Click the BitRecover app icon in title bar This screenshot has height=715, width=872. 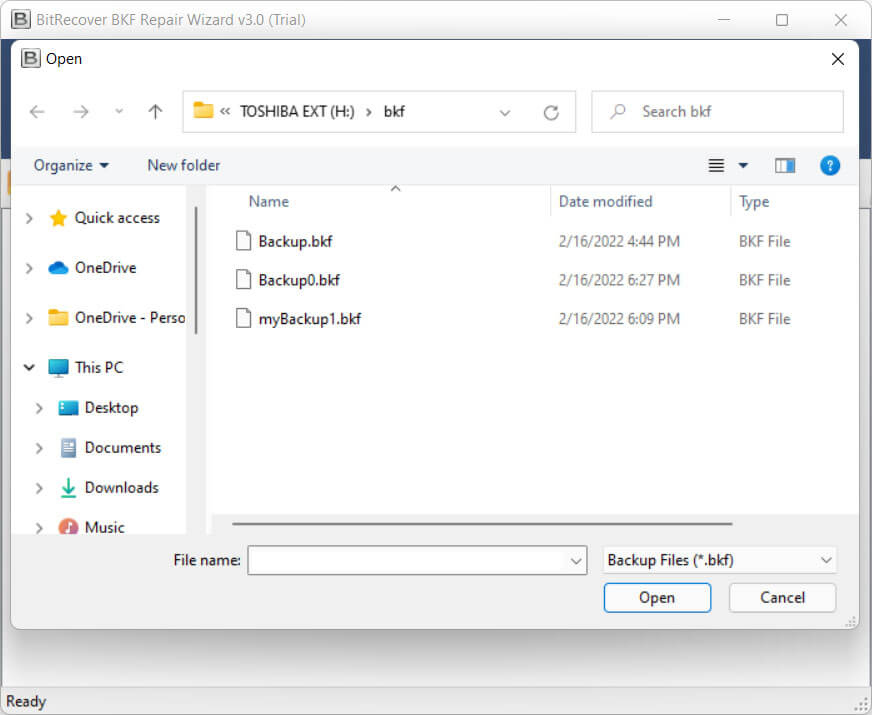pyautogui.click(x=21, y=19)
